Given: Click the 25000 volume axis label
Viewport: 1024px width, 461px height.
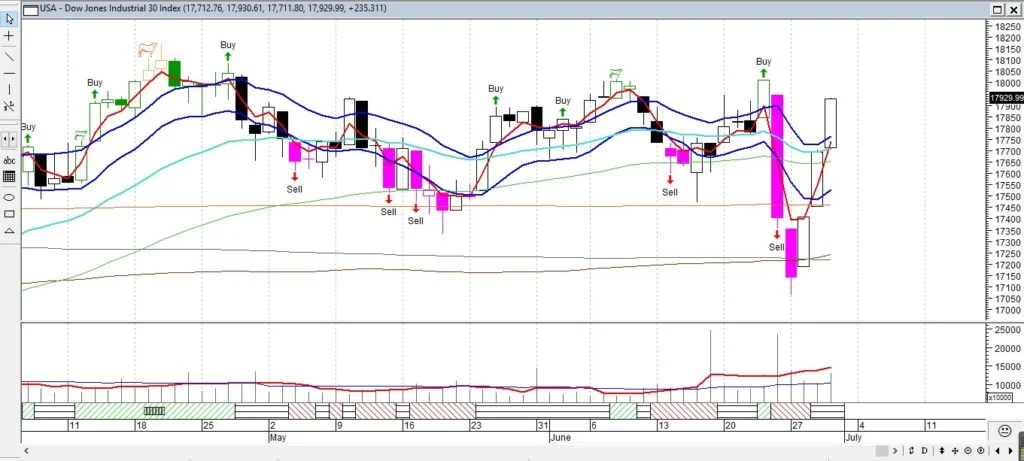Looking at the screenshot, I should pyautogui.click(x=1008, y=330).
